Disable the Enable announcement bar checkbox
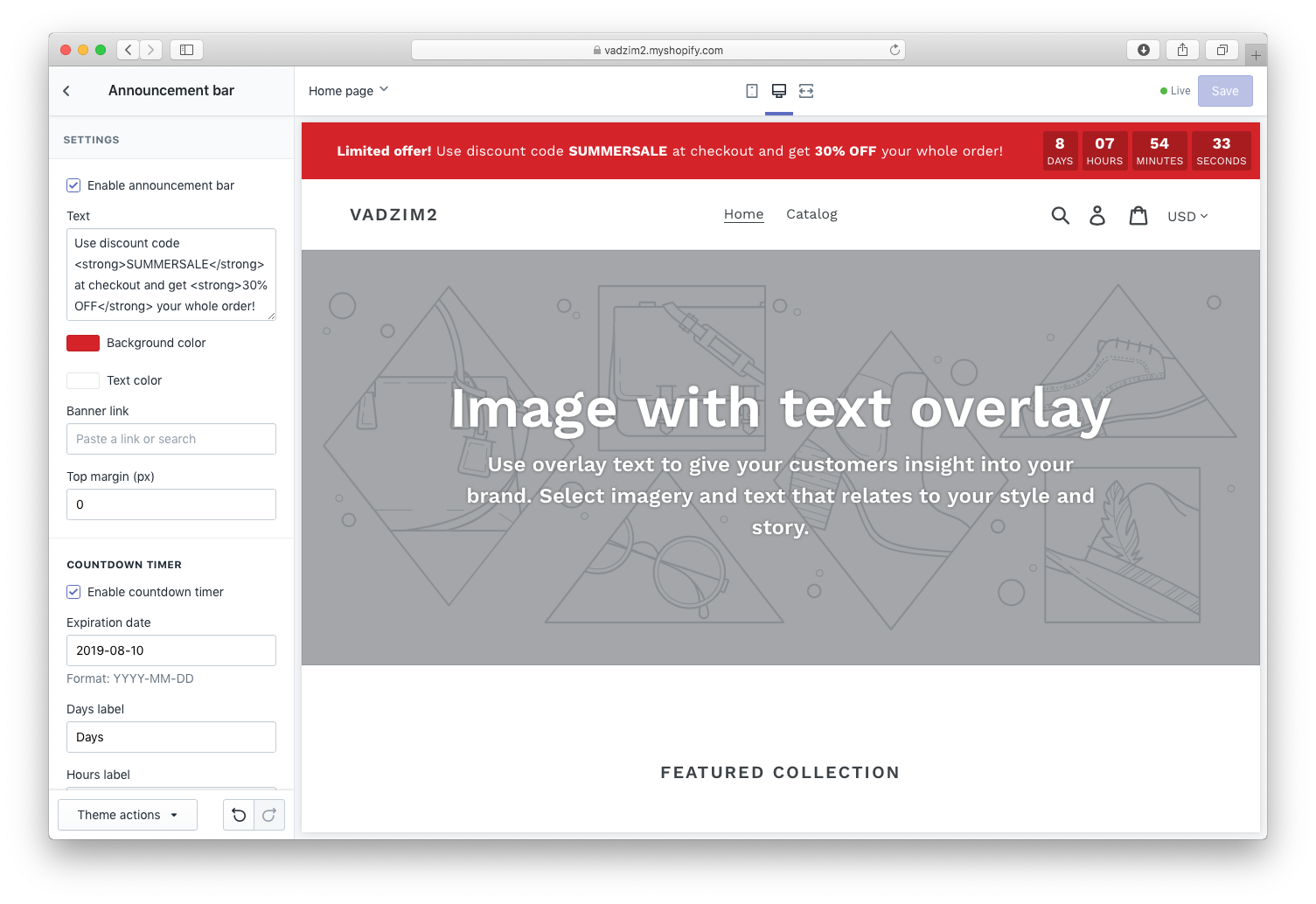The image size is (1316, 904). pyautogui.click(x=74, y=185)
